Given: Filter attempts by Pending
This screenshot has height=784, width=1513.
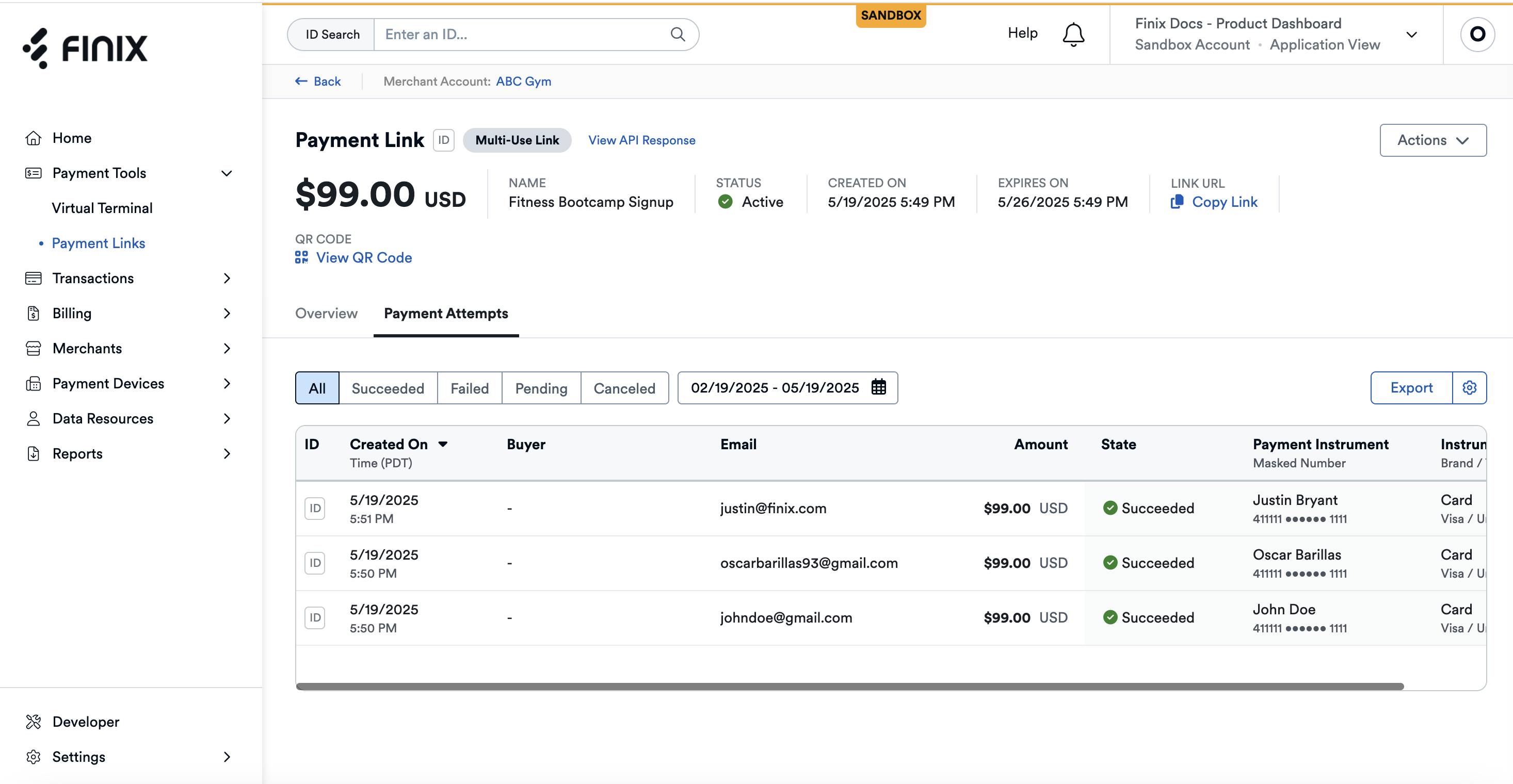Looking at the screenshot, I should click(x=541, y=387).
